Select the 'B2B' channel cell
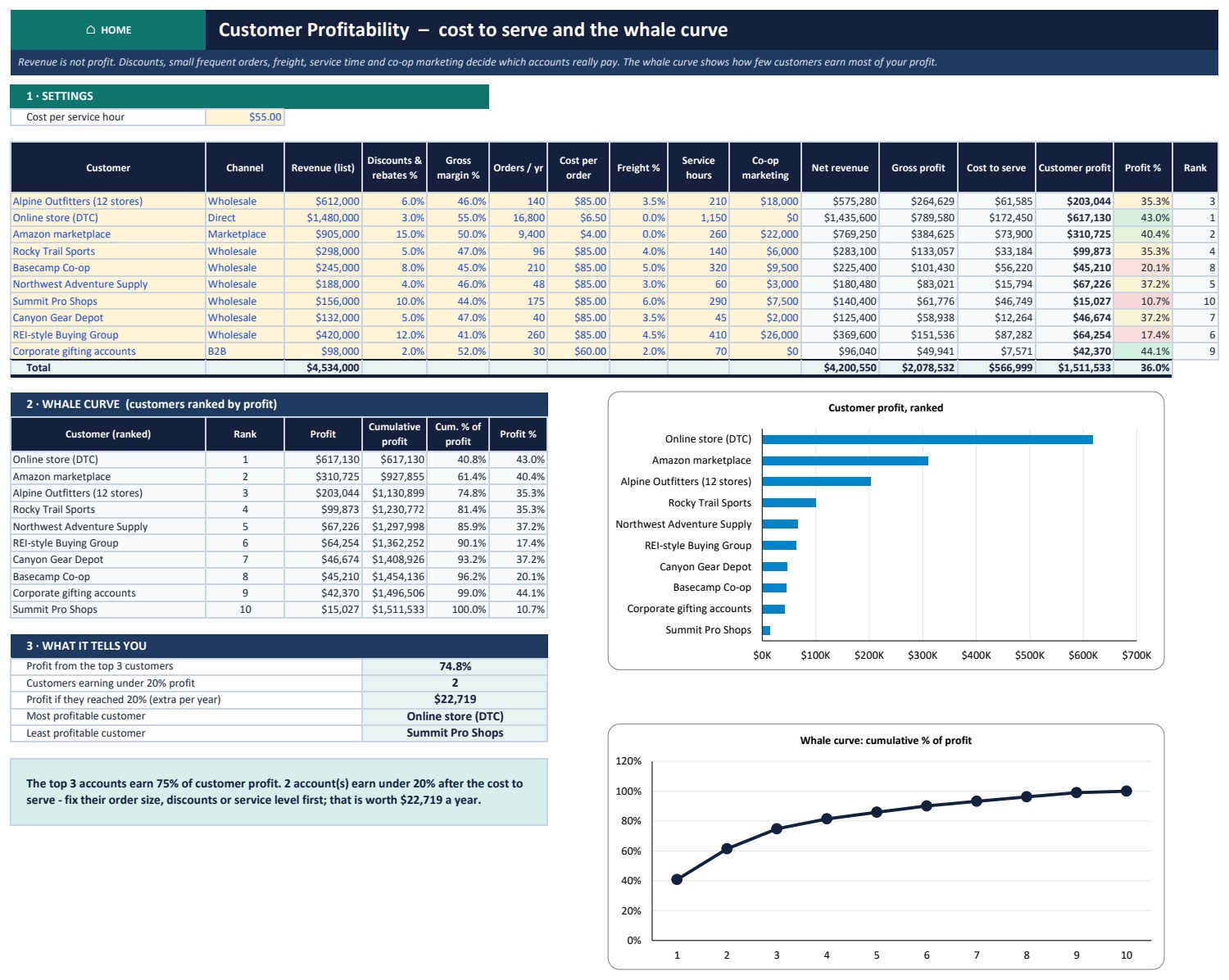This screenshot has height=980, width=1229. [245, 352]
